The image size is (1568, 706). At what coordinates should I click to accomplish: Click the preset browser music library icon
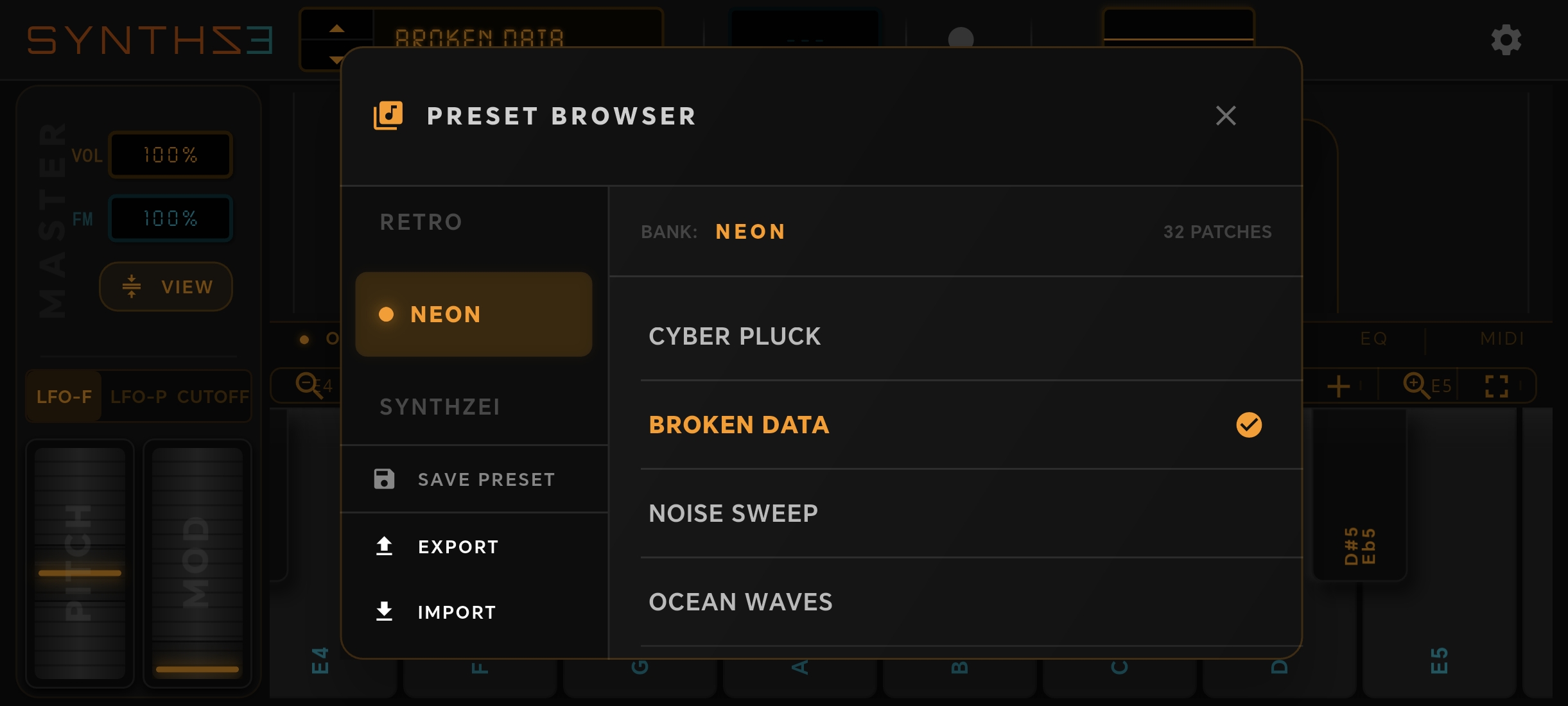(388, 116)
